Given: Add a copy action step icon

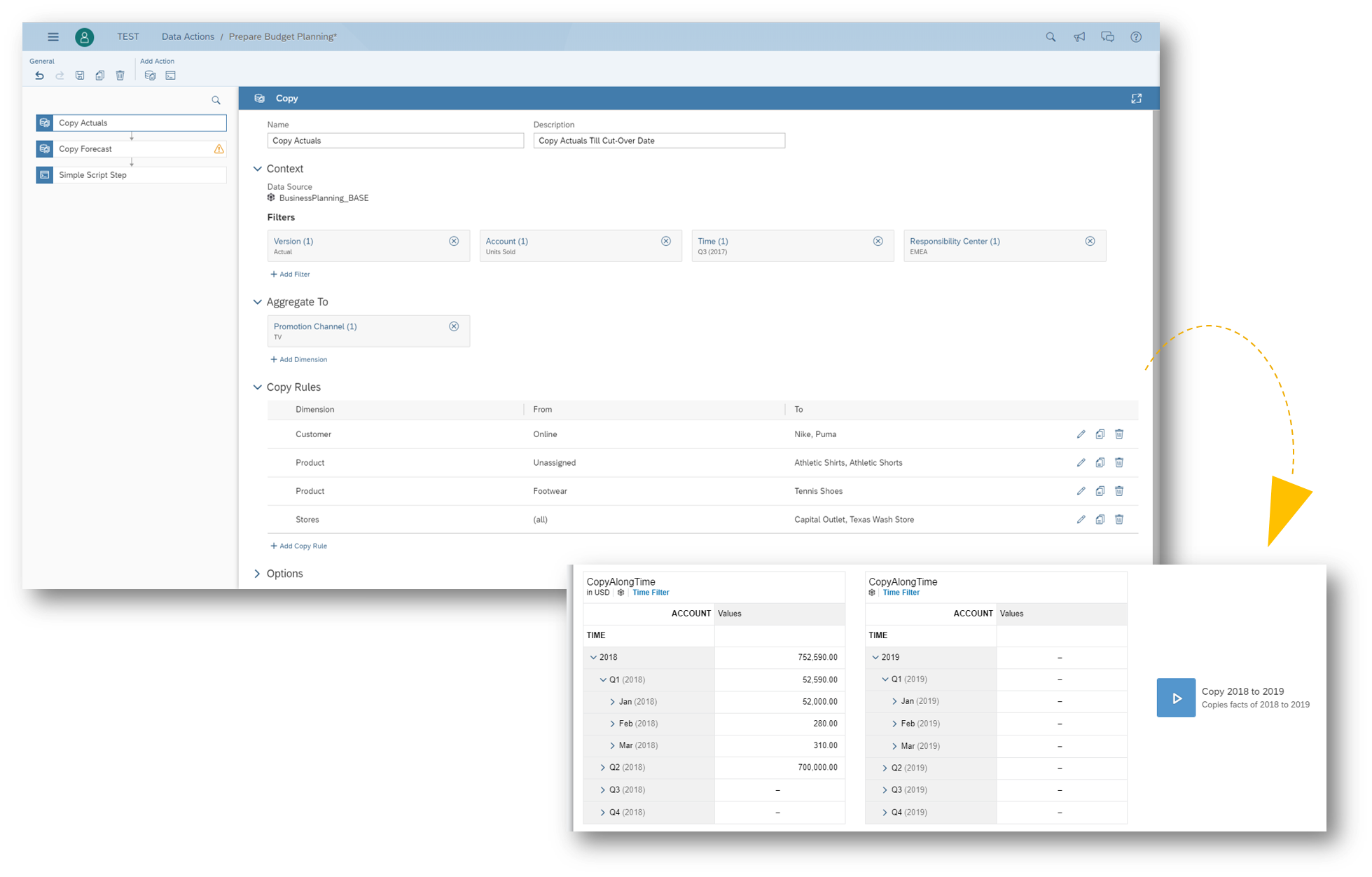Looking at the screenshot, I should tap(150, 76).
